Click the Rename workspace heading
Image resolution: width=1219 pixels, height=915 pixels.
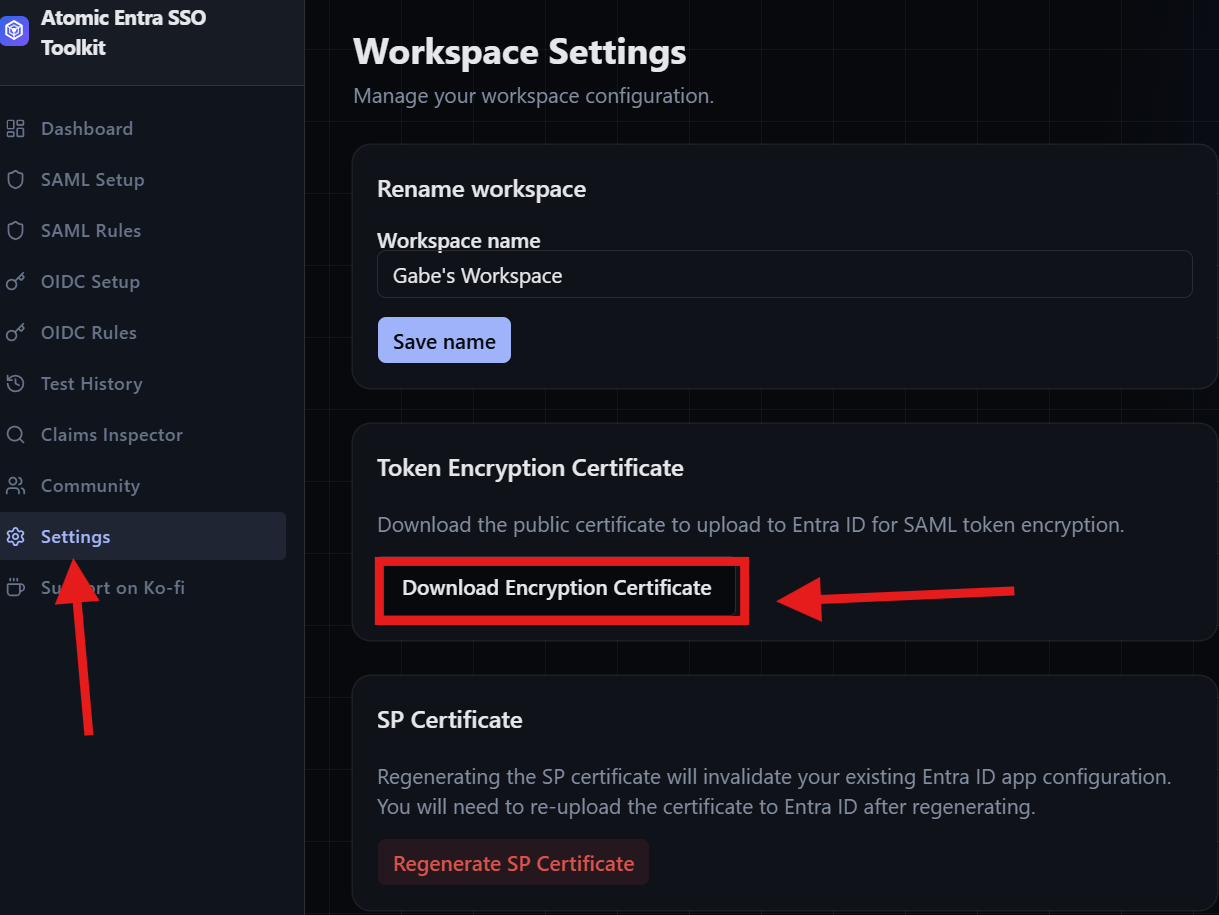coord(481,189)
